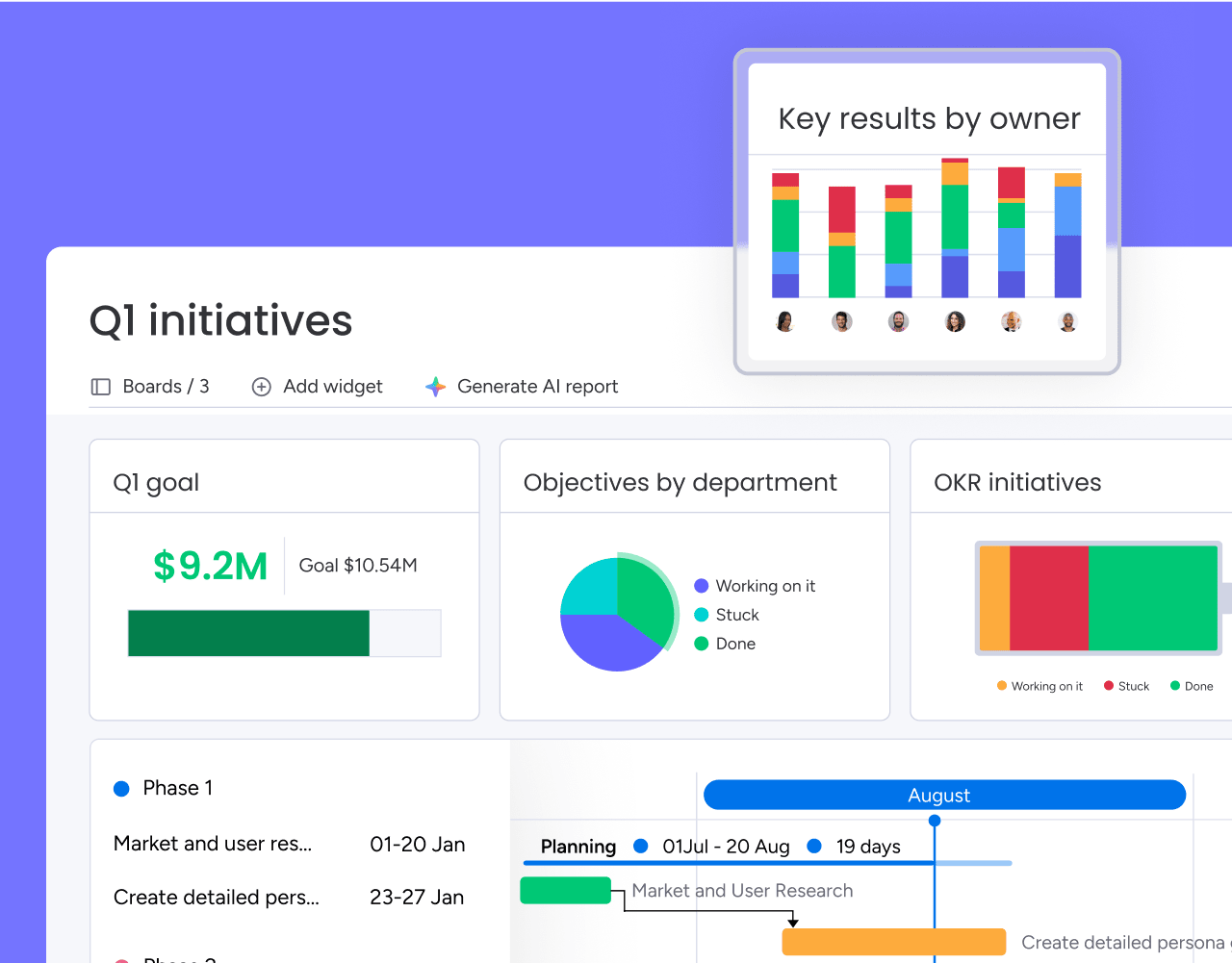This screenshot has height=963, width=1232.
Task: Click 01Jul - 20 Aug date range
Action: click(726, 847)
